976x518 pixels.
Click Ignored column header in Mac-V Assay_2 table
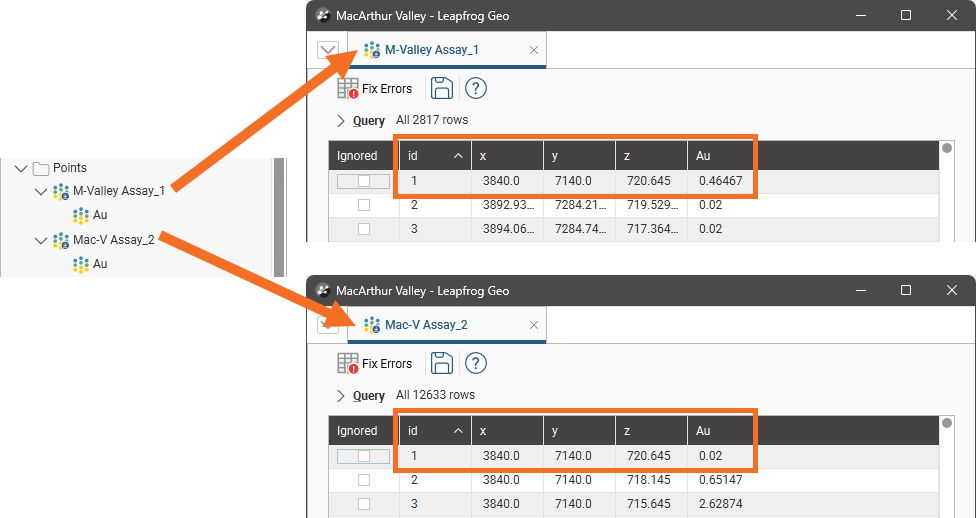(364, 431)
